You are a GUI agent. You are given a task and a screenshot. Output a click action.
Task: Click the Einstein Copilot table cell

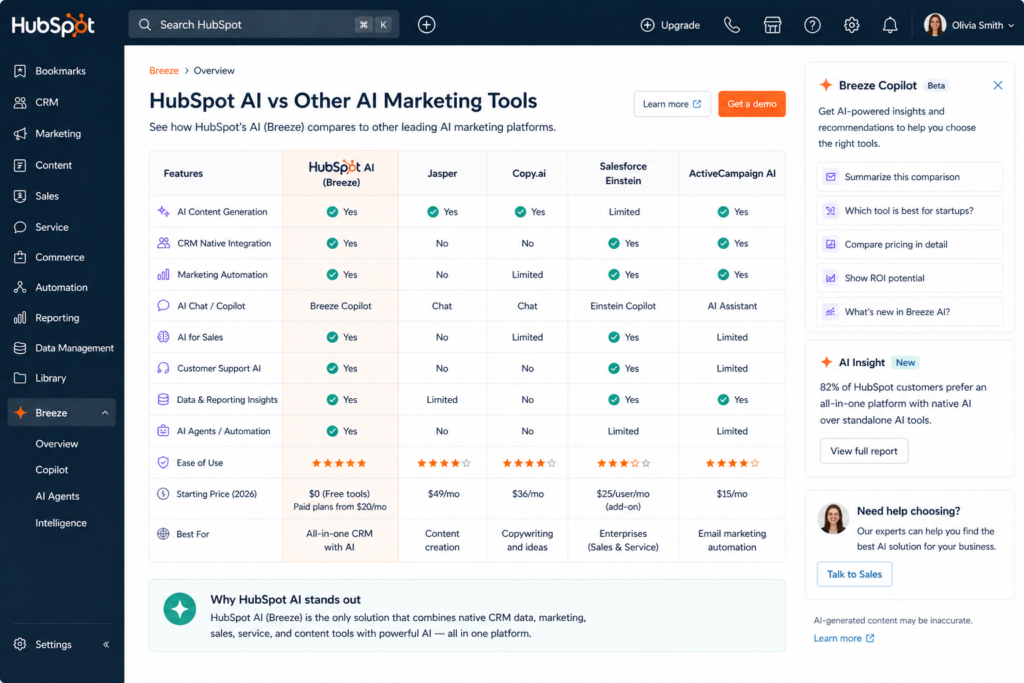coord(623,306)
